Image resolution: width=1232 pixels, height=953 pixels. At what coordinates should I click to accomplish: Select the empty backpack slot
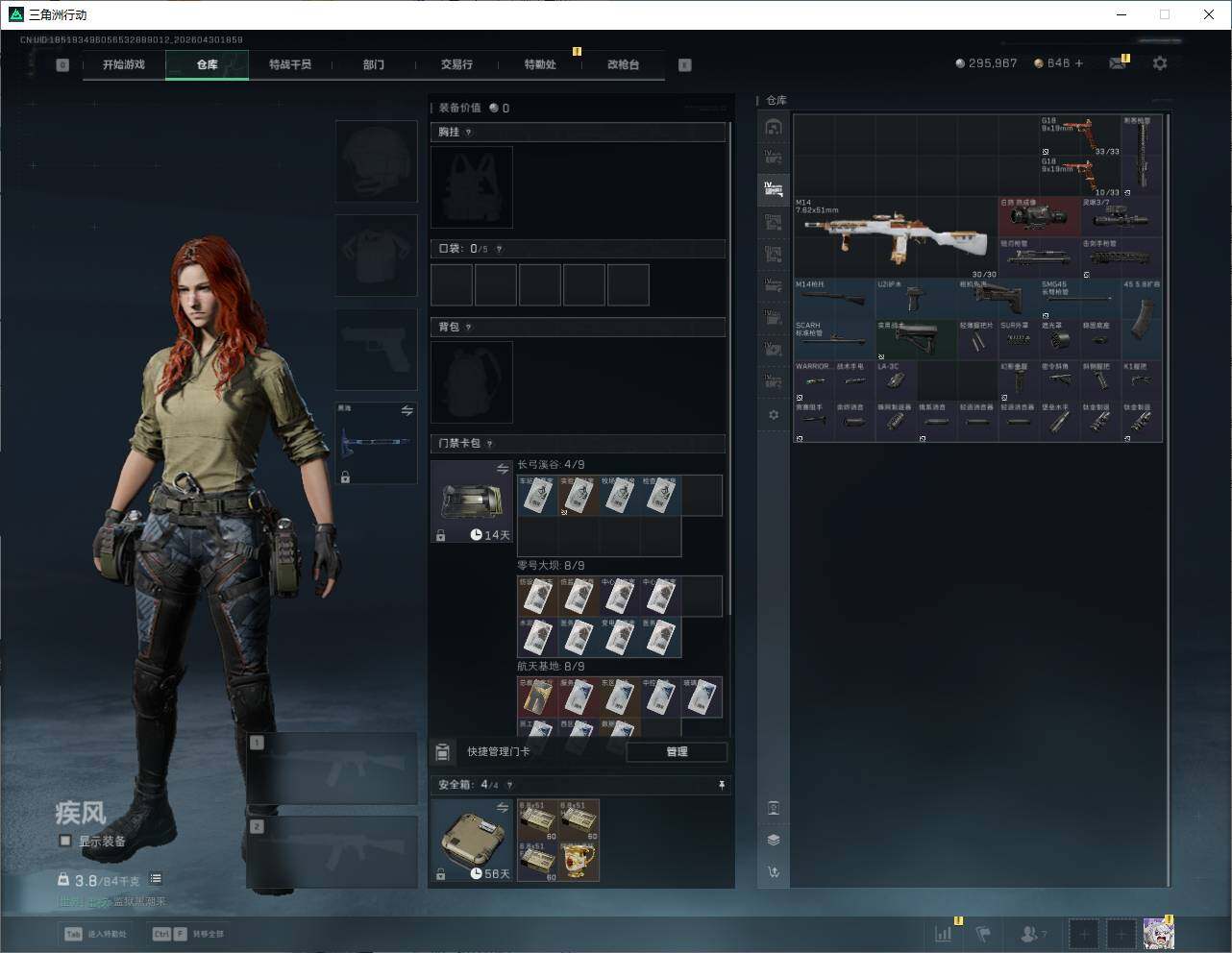tap(472, 381)
